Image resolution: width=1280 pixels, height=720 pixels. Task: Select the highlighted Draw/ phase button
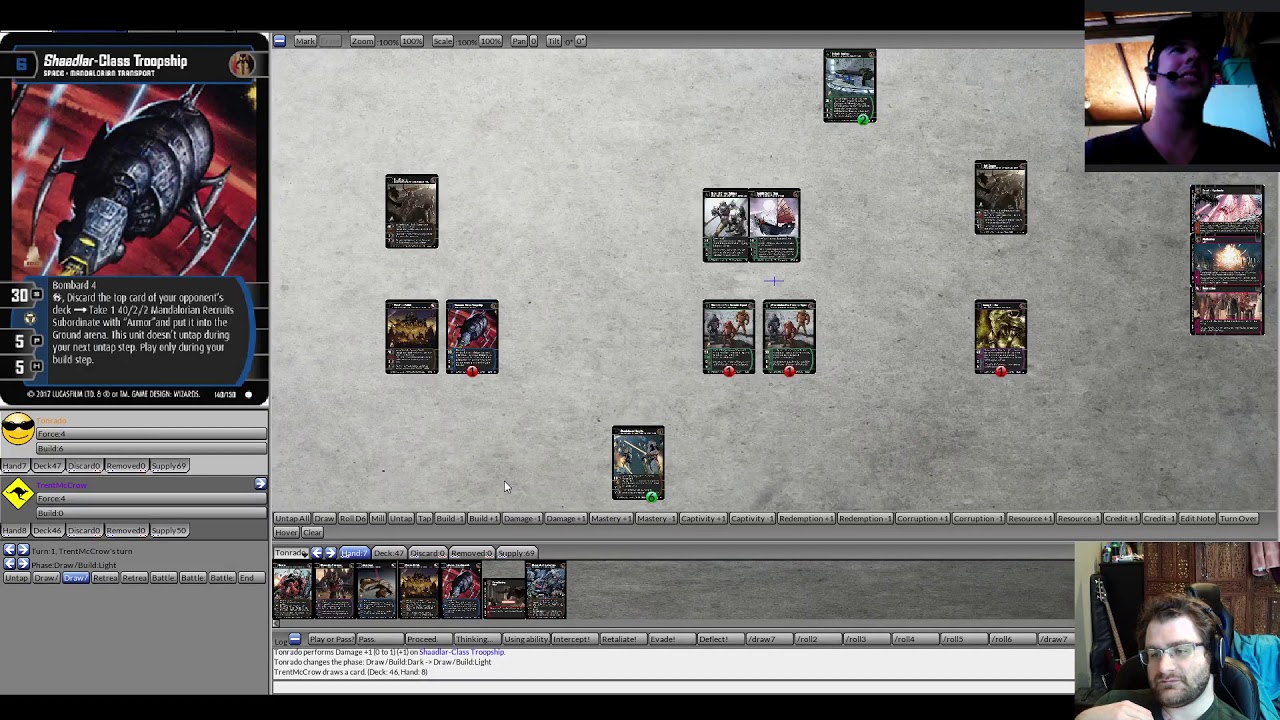point(76,578)
